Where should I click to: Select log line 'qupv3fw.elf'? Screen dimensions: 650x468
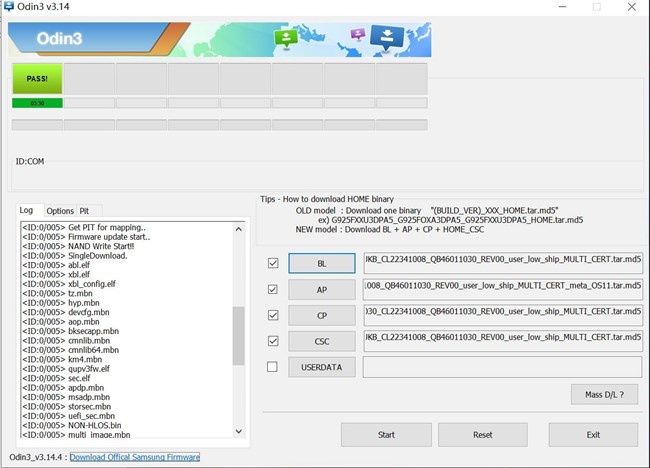click(65, 369)
